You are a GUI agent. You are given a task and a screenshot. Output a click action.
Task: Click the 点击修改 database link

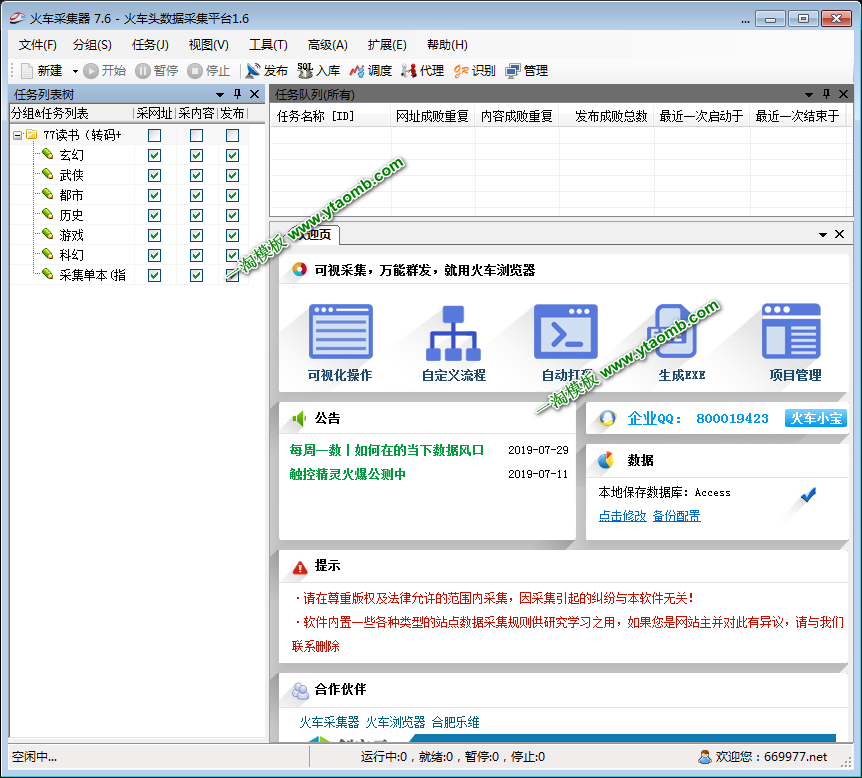pyautogui.click(x=622, y=516)
